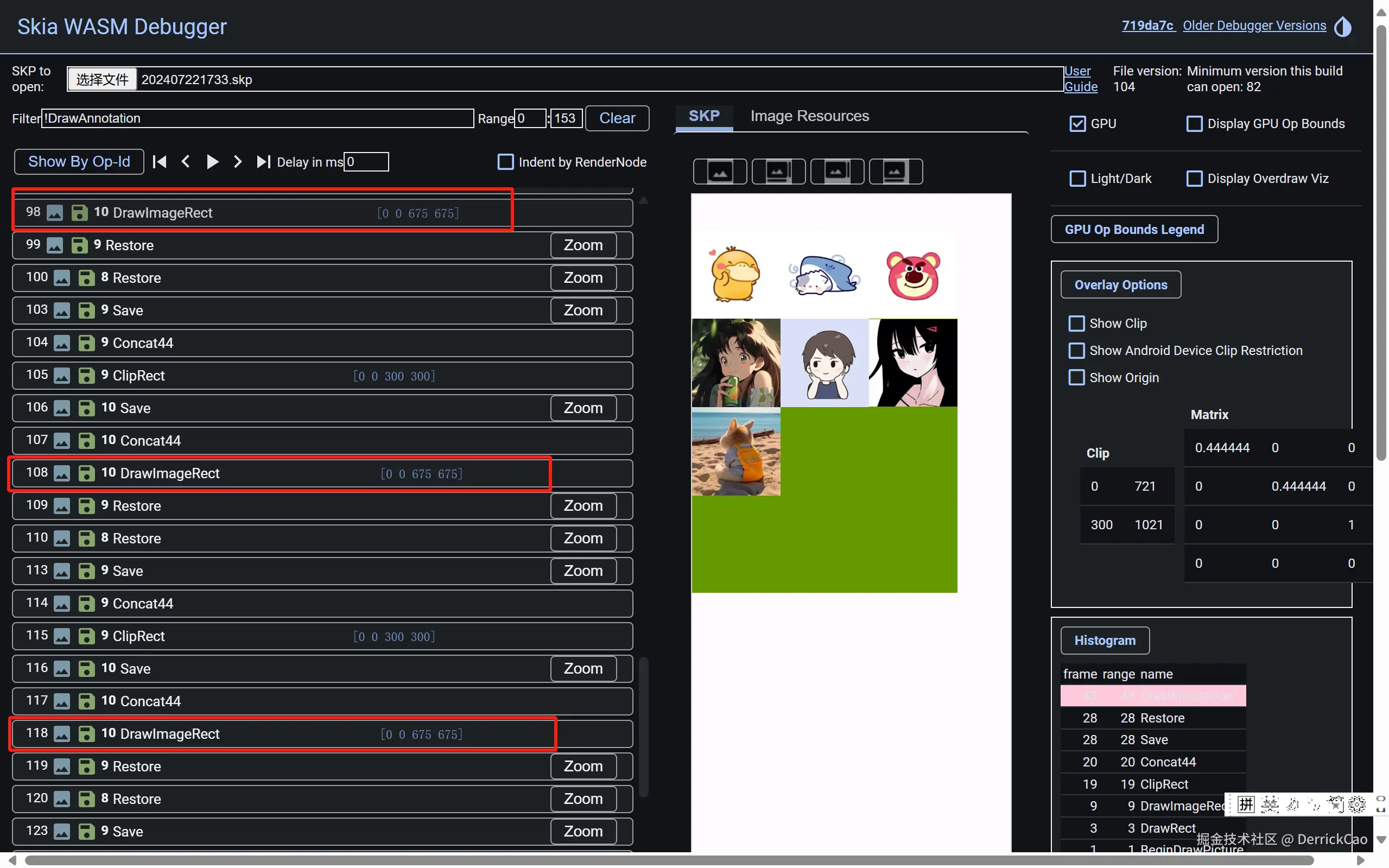Jump to first command playback button

pos(160,162)
